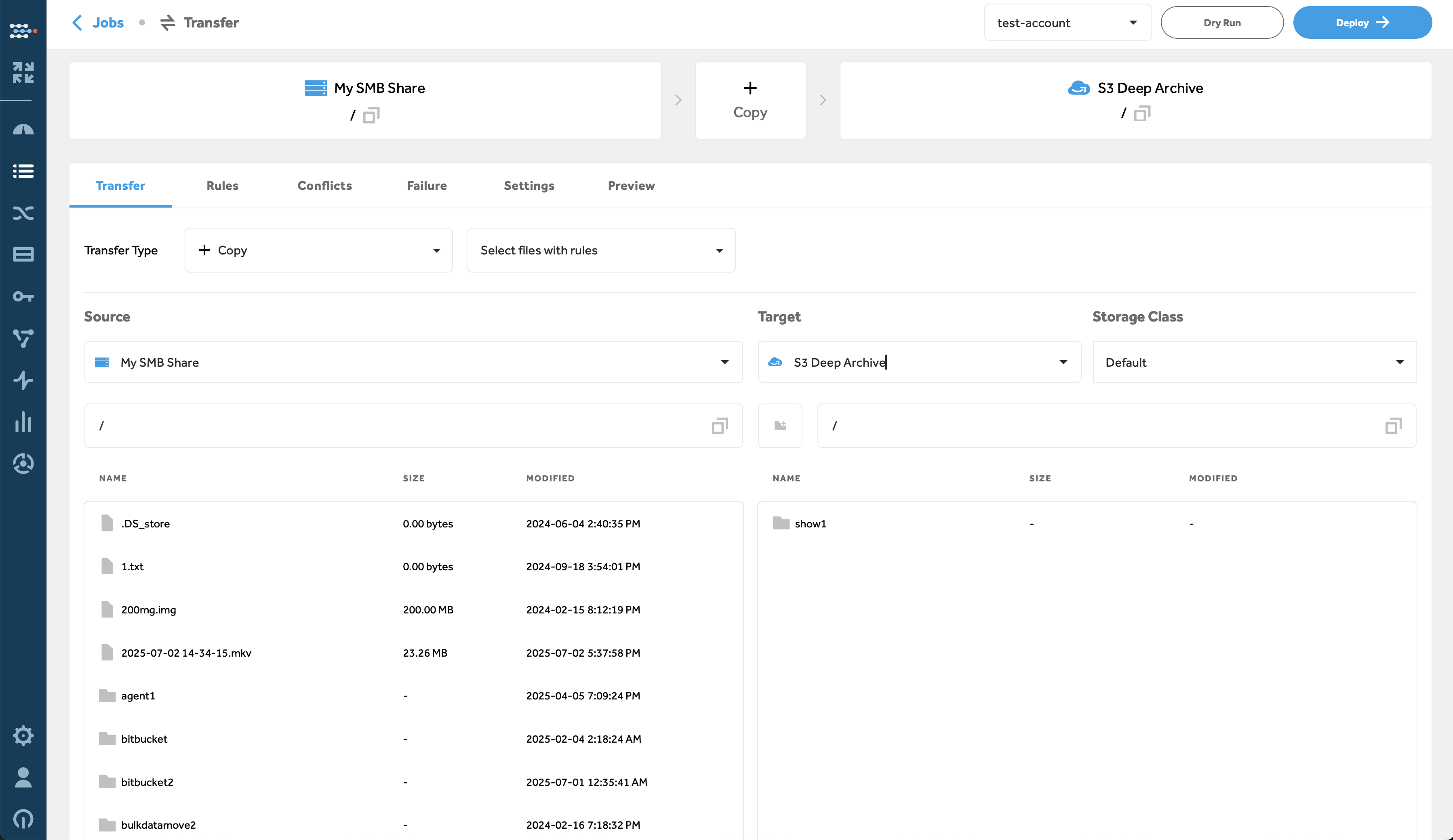Open the Storage Class Default dropdown

(x=1255, y=362)
